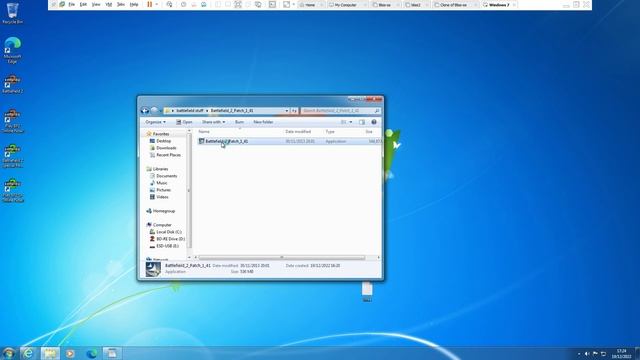Screen dimensions: 640x360
Task: Select Favorites in navigation pane
Action: (x=158, y=134)
